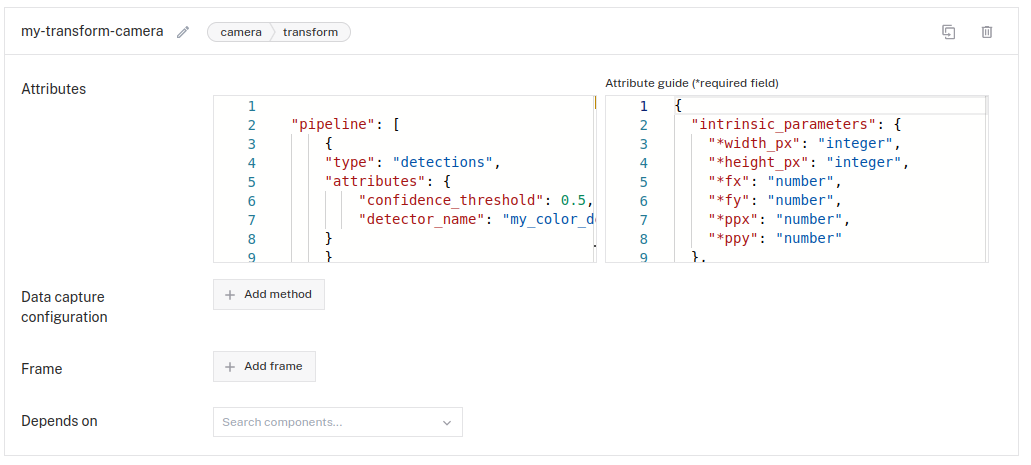Click line number 1 in attributes editor

[x=251, y=106]
